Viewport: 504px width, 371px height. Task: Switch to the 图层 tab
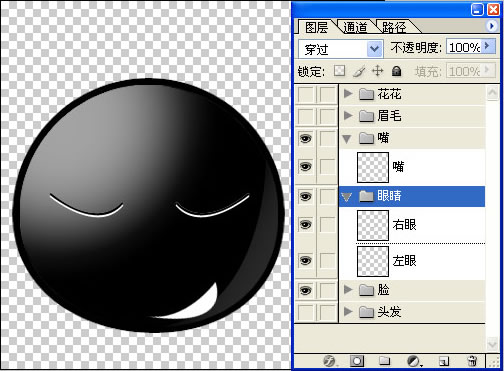316,27
